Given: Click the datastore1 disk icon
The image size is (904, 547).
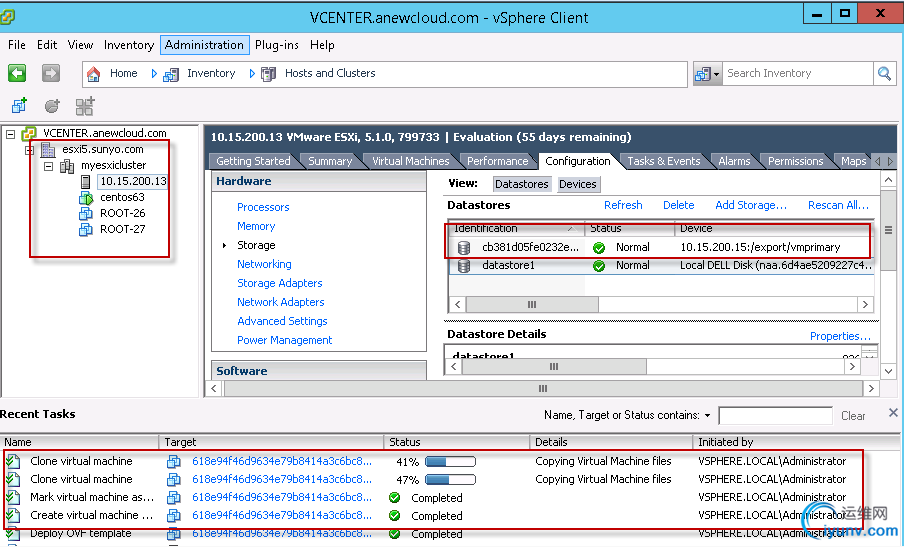Looking at the screenshot, I should tap(464, 266).
